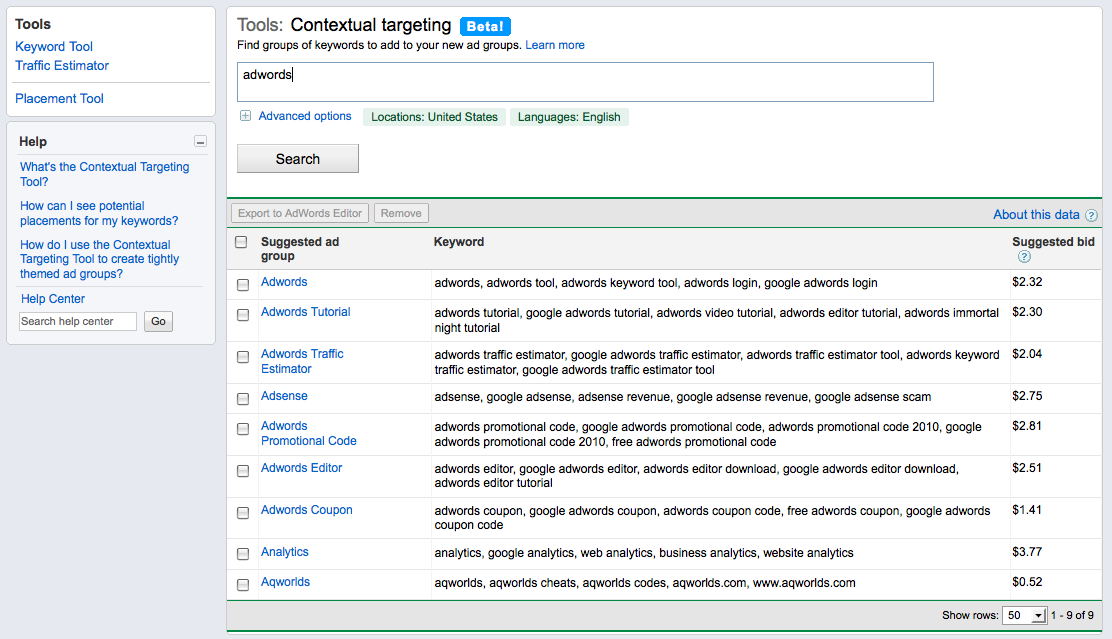
Task: Check the Adwords Tutorial row checkbox
Action: 243,314
